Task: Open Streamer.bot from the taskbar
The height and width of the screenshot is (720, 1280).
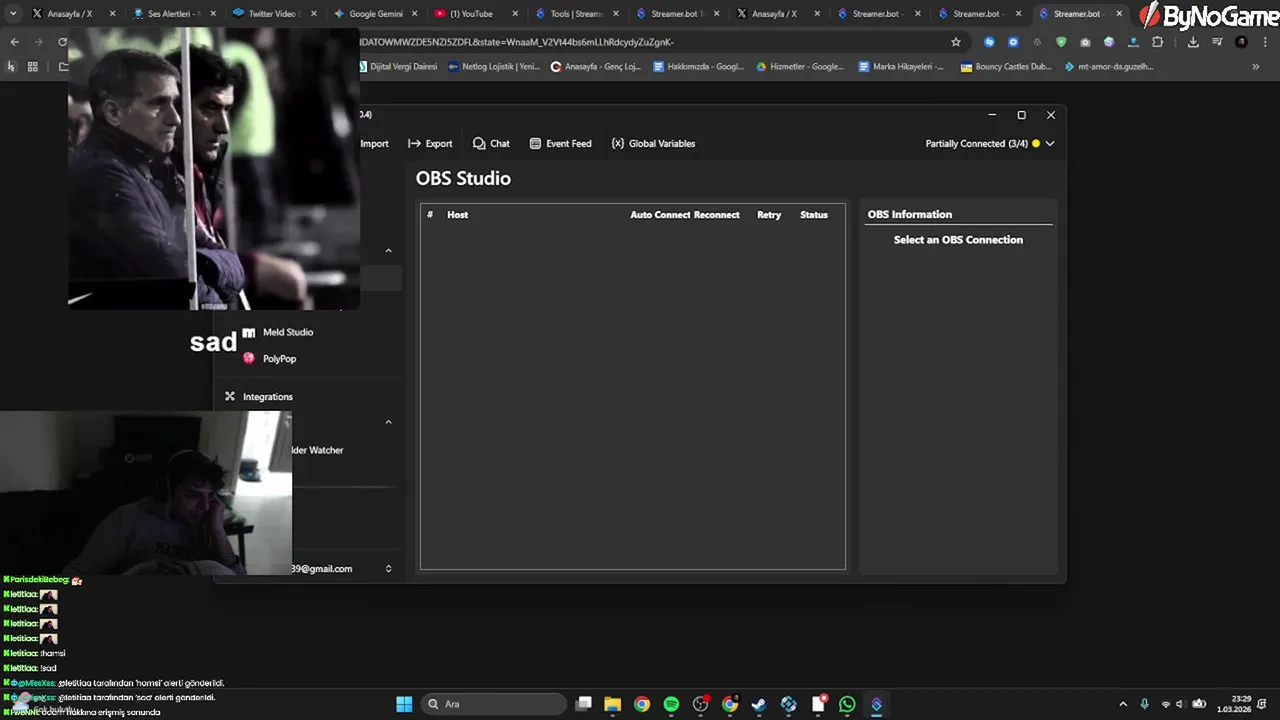Action: pyautogui.click(x=876, y=704)
